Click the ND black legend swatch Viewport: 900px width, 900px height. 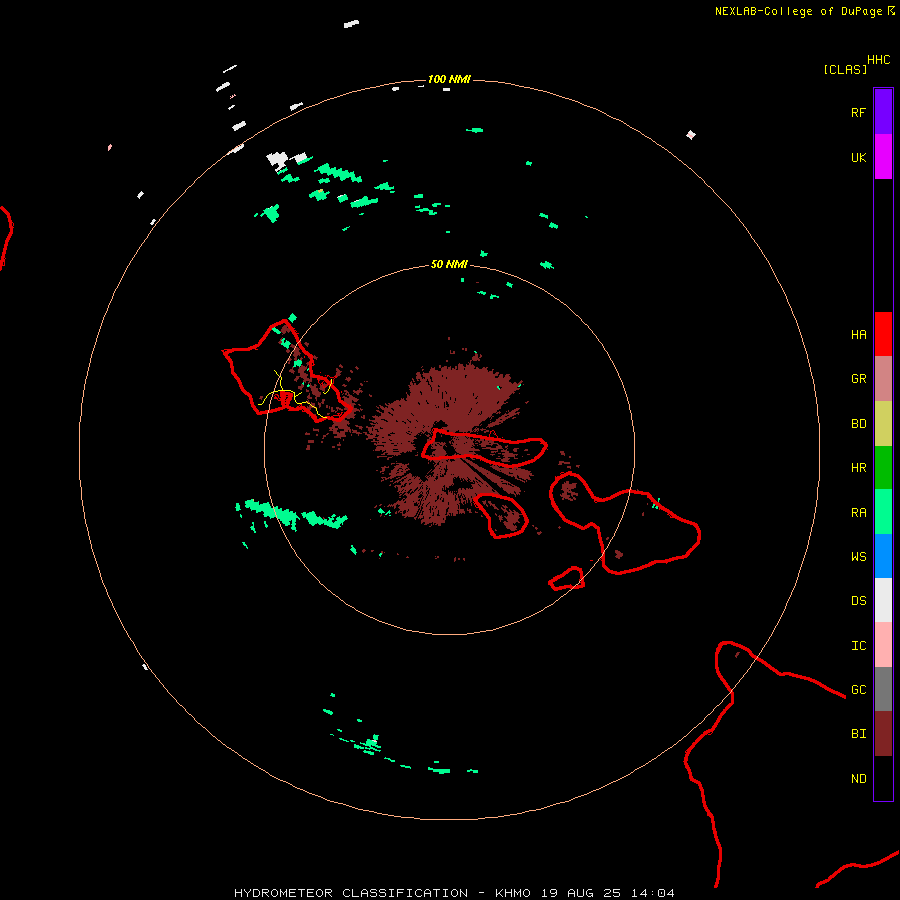tap(883, 778)
